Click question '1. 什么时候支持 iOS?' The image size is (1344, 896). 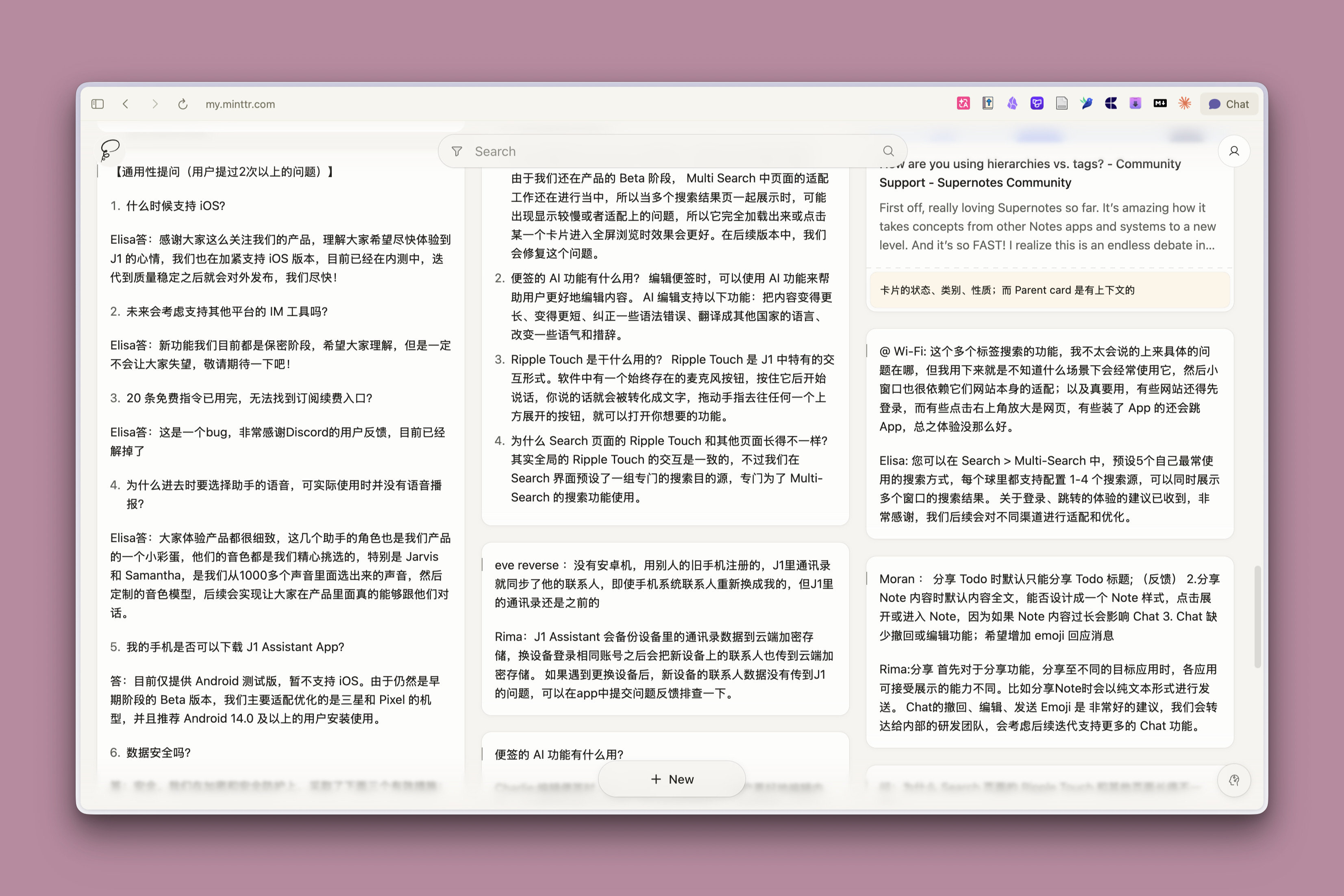(168, 206)
